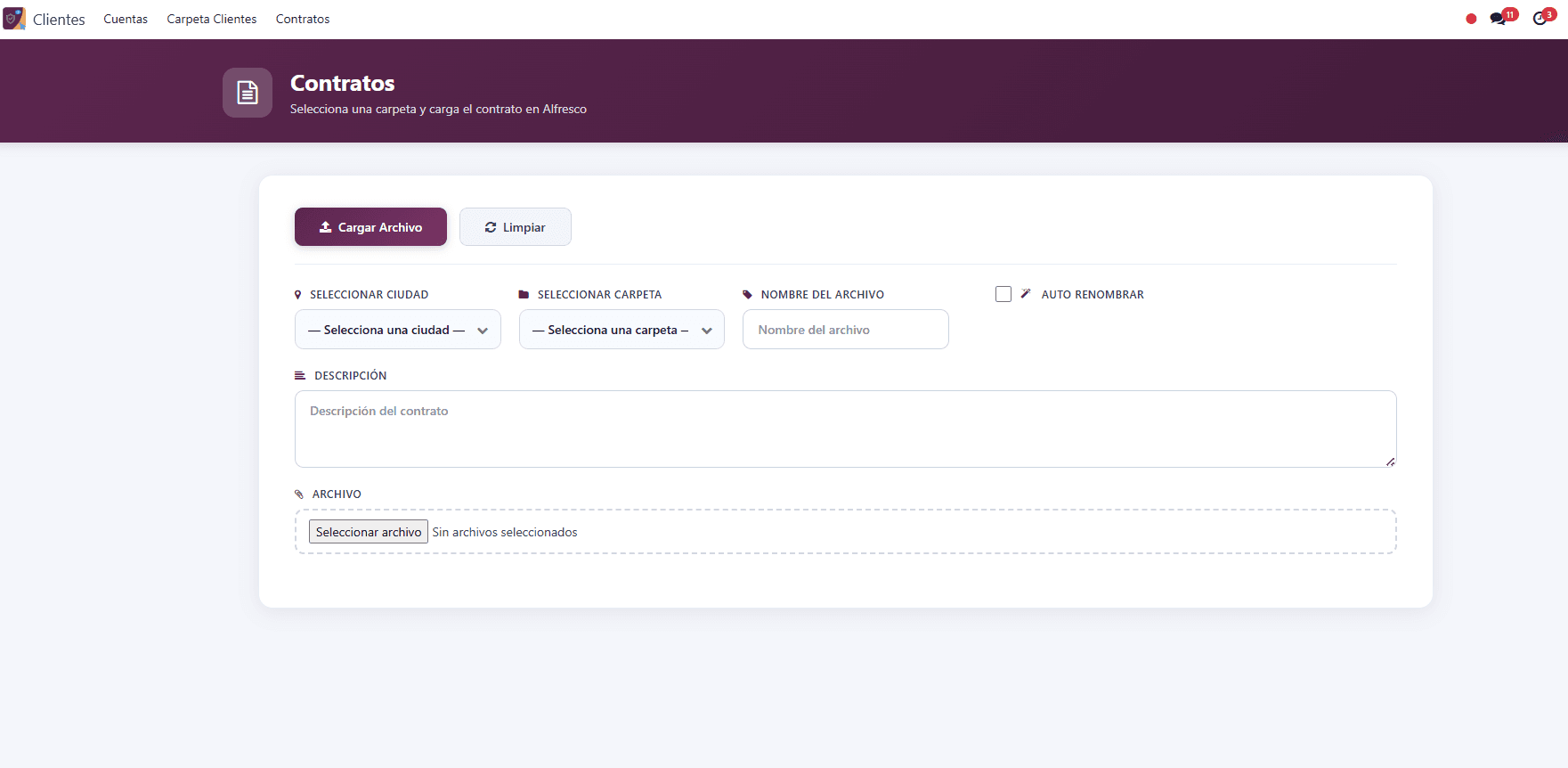Click the Limpiar button
The image size is (1568, 768).
tap(516, 227)
